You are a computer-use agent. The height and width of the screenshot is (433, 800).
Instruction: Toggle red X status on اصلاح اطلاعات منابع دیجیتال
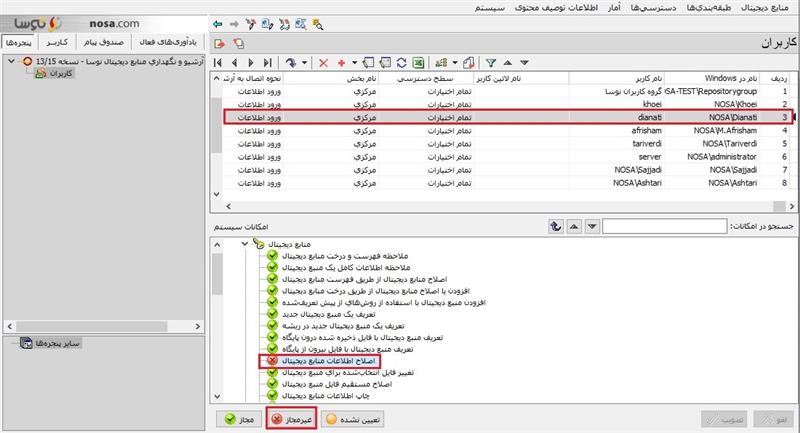click(271, 360)
